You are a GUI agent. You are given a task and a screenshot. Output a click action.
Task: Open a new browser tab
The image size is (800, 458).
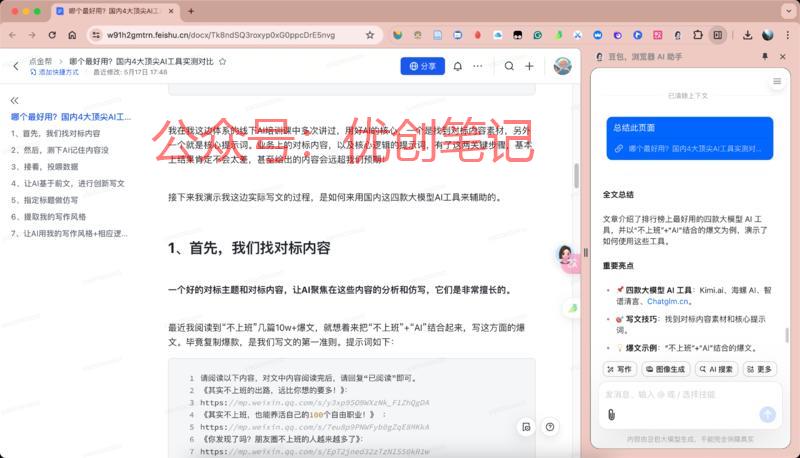tap(191, 11)
